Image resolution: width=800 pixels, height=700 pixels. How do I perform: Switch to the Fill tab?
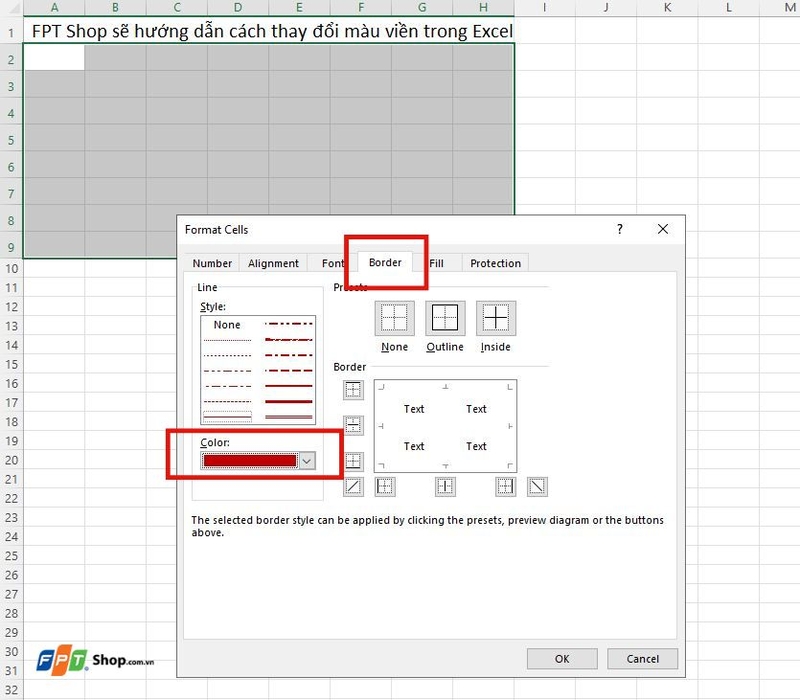point(437,263)
